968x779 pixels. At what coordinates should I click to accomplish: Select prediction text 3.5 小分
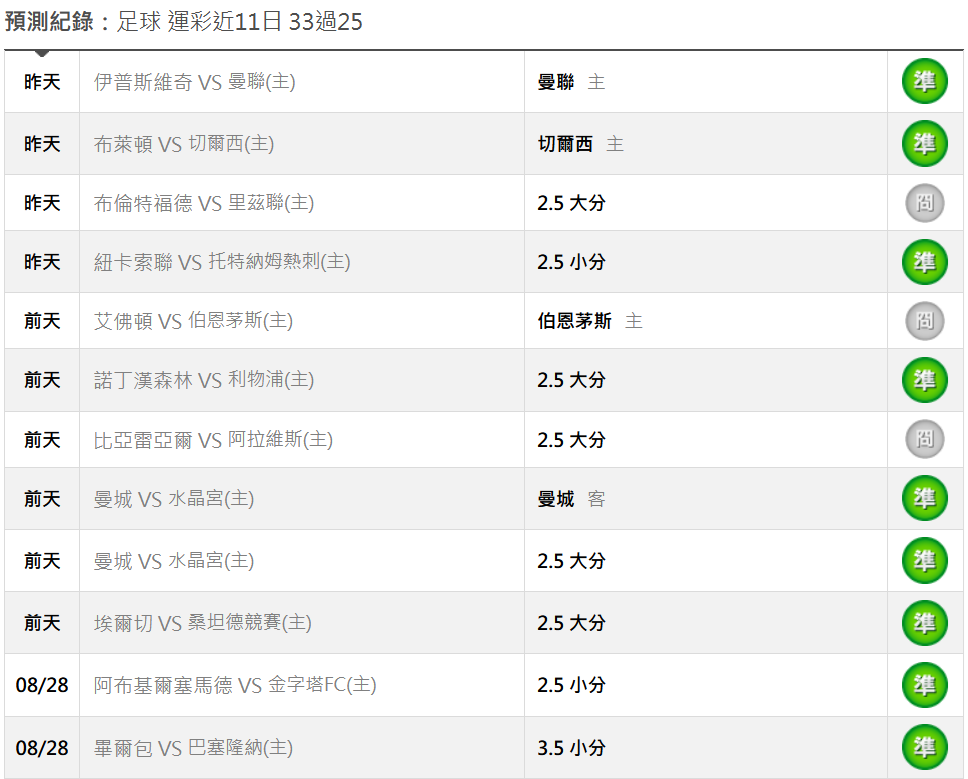pos(571,748)
